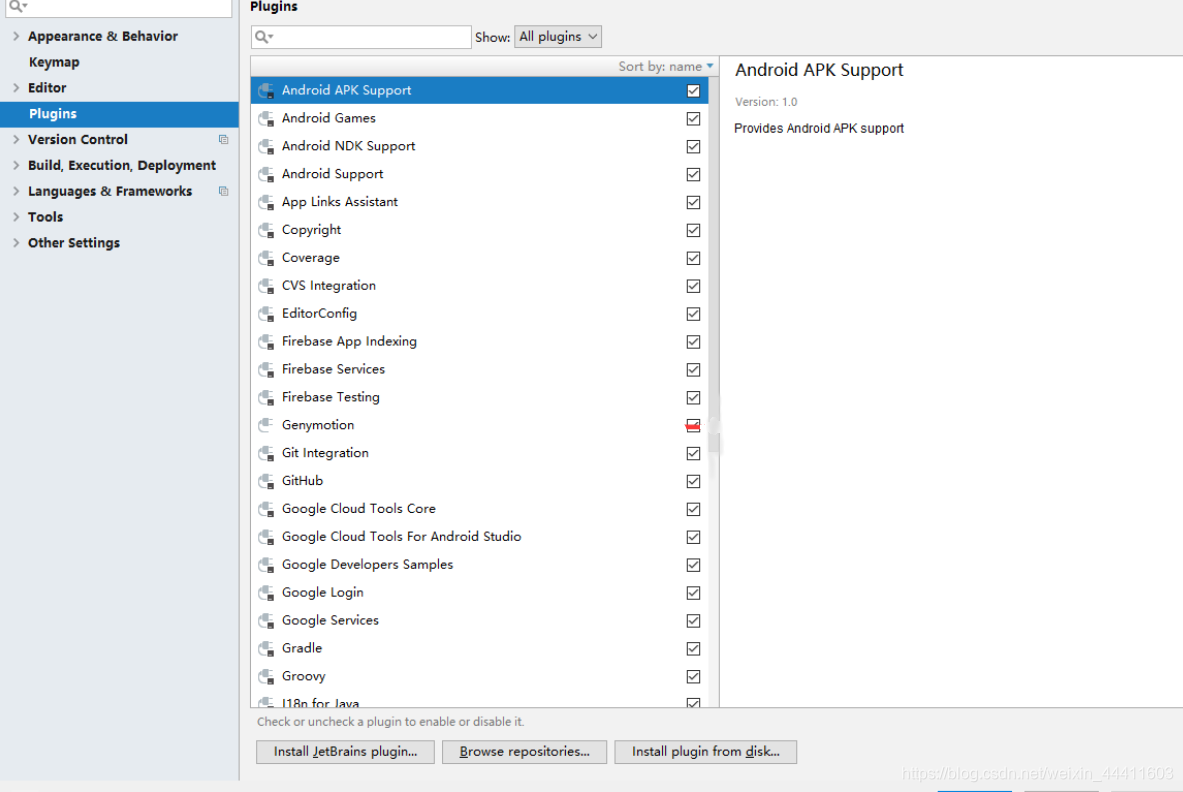This screenshot has width=1183, height=792.
Task: Select the Firebase App Indexing plugin row
Action: [x=479, y=342]
